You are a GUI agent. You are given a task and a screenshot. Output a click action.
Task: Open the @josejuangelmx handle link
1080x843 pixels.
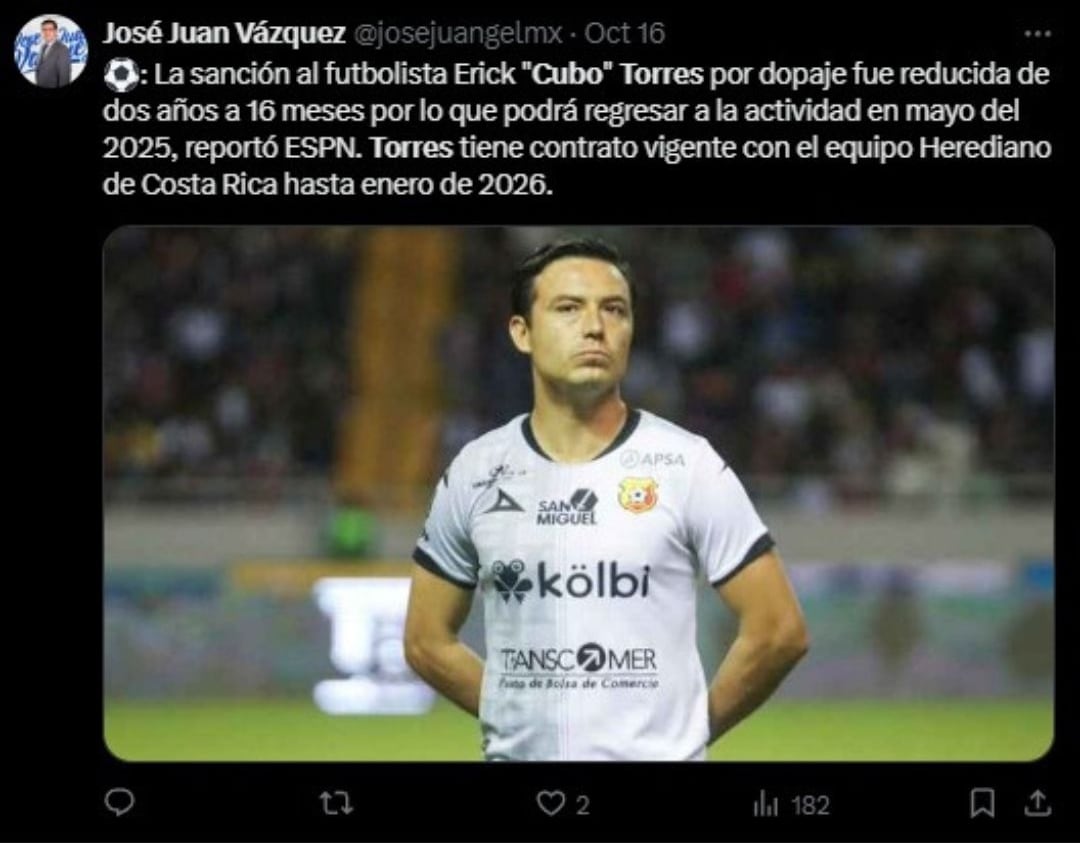pyautogui.click(x=457, y=33)
